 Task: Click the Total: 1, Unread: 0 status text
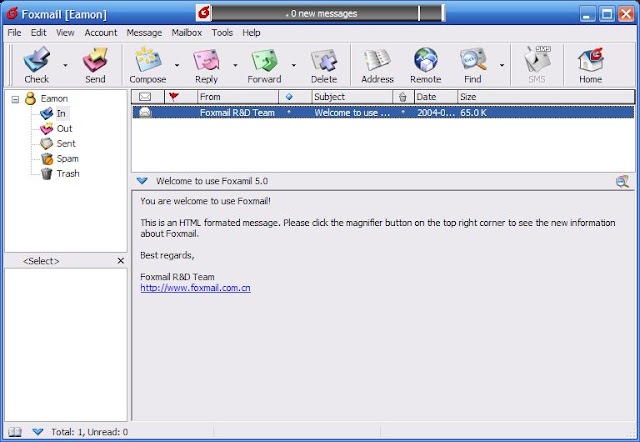point(89,432)
